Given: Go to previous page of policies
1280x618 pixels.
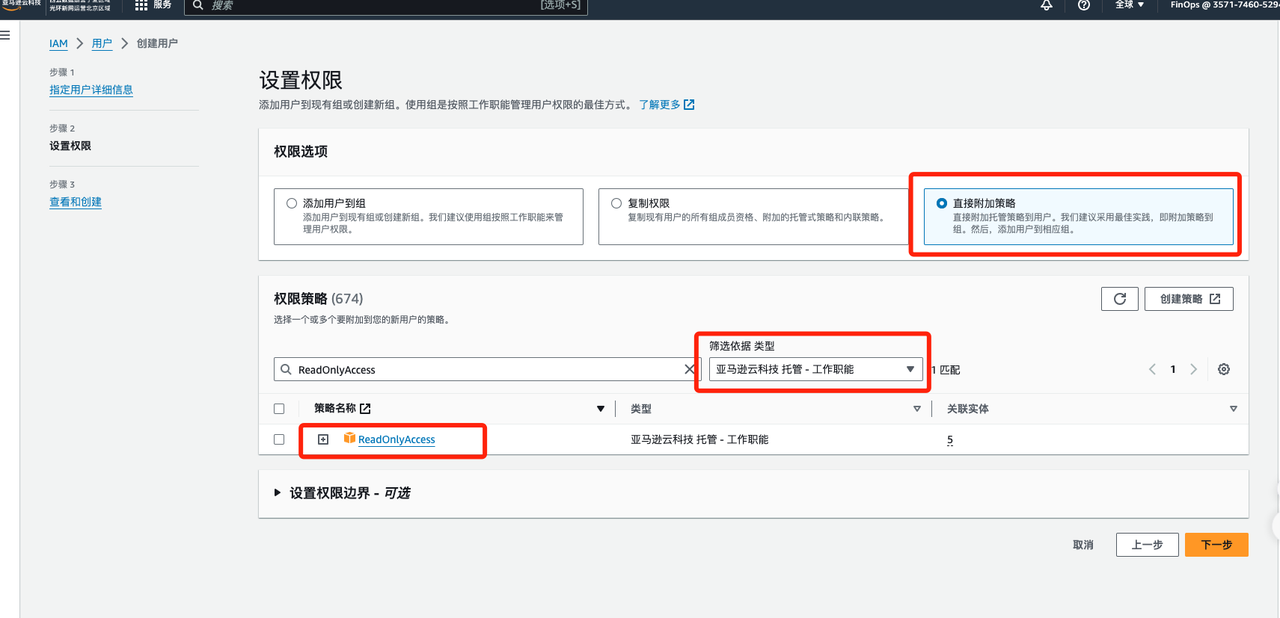Looking at the screenshot, I should pyautogui.click(x=1152, y=369).
